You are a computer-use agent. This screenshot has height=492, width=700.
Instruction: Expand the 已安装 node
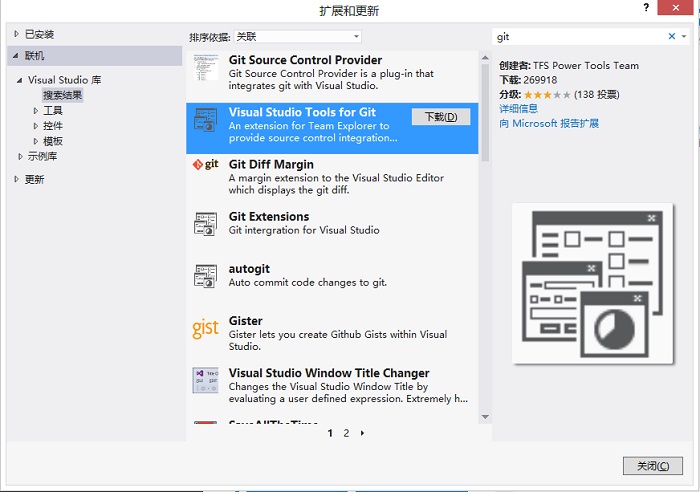17,34
